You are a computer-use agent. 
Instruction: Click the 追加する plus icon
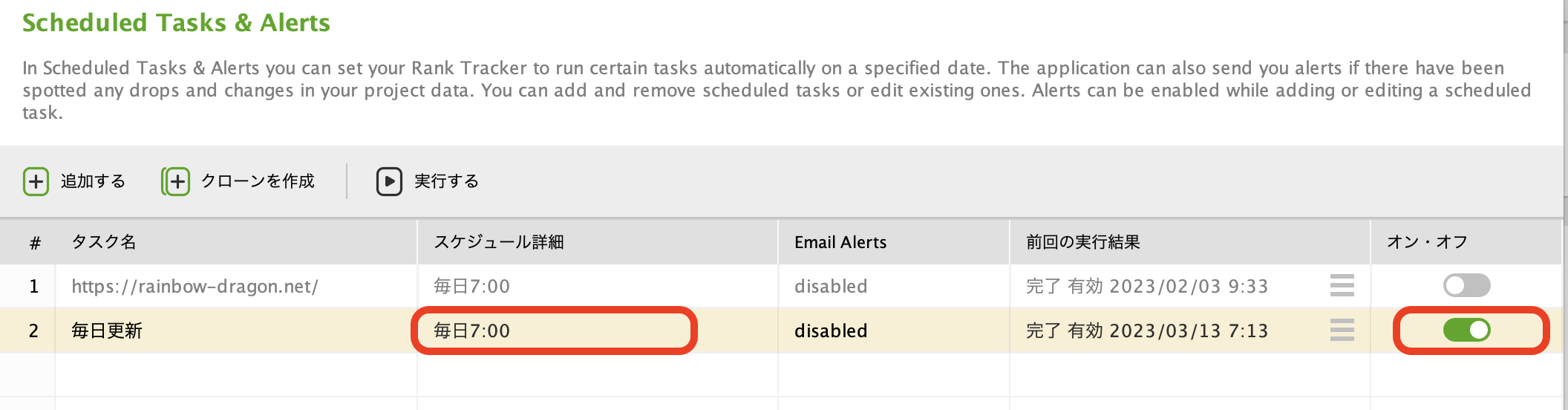[36, 181]
